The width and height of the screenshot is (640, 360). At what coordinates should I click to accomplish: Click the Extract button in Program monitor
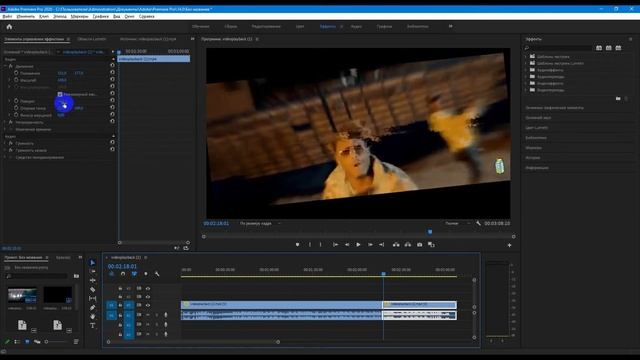pos(408,244)
